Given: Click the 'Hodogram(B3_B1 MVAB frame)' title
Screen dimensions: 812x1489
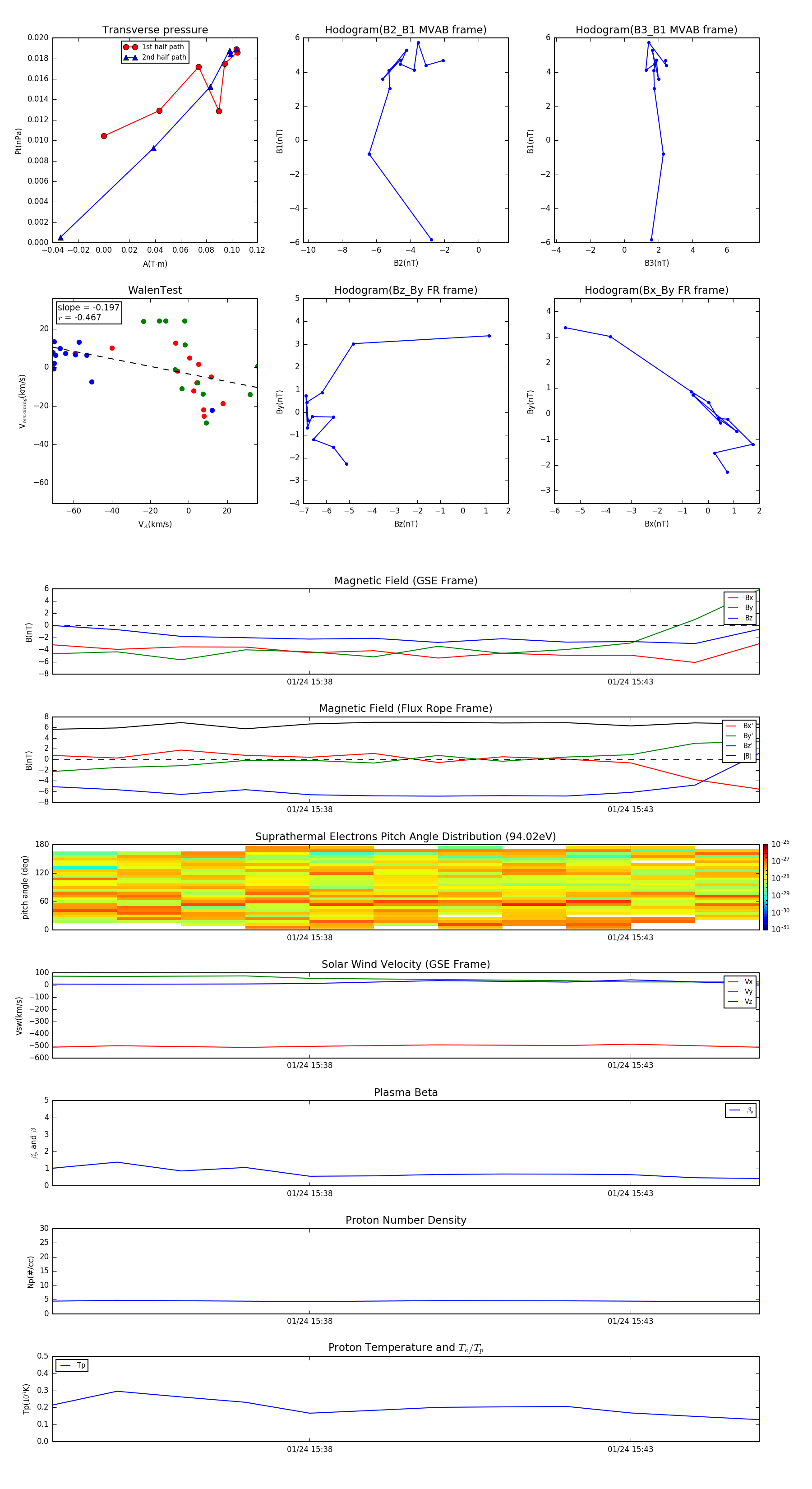Looking at the screenshot, I should [x=656, y=30].
